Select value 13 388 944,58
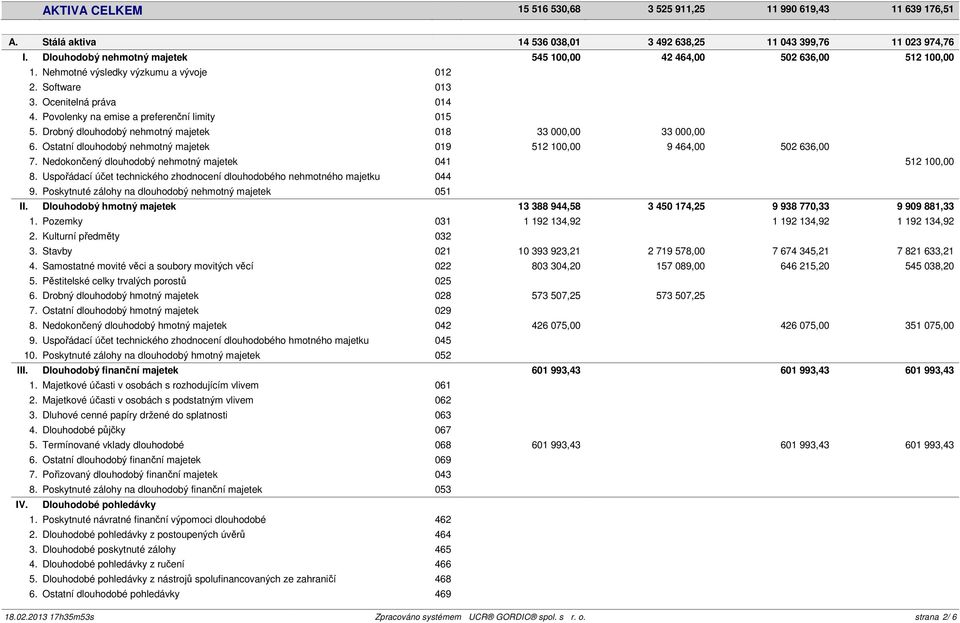This screenshot has width=960, height=623. 549,206
